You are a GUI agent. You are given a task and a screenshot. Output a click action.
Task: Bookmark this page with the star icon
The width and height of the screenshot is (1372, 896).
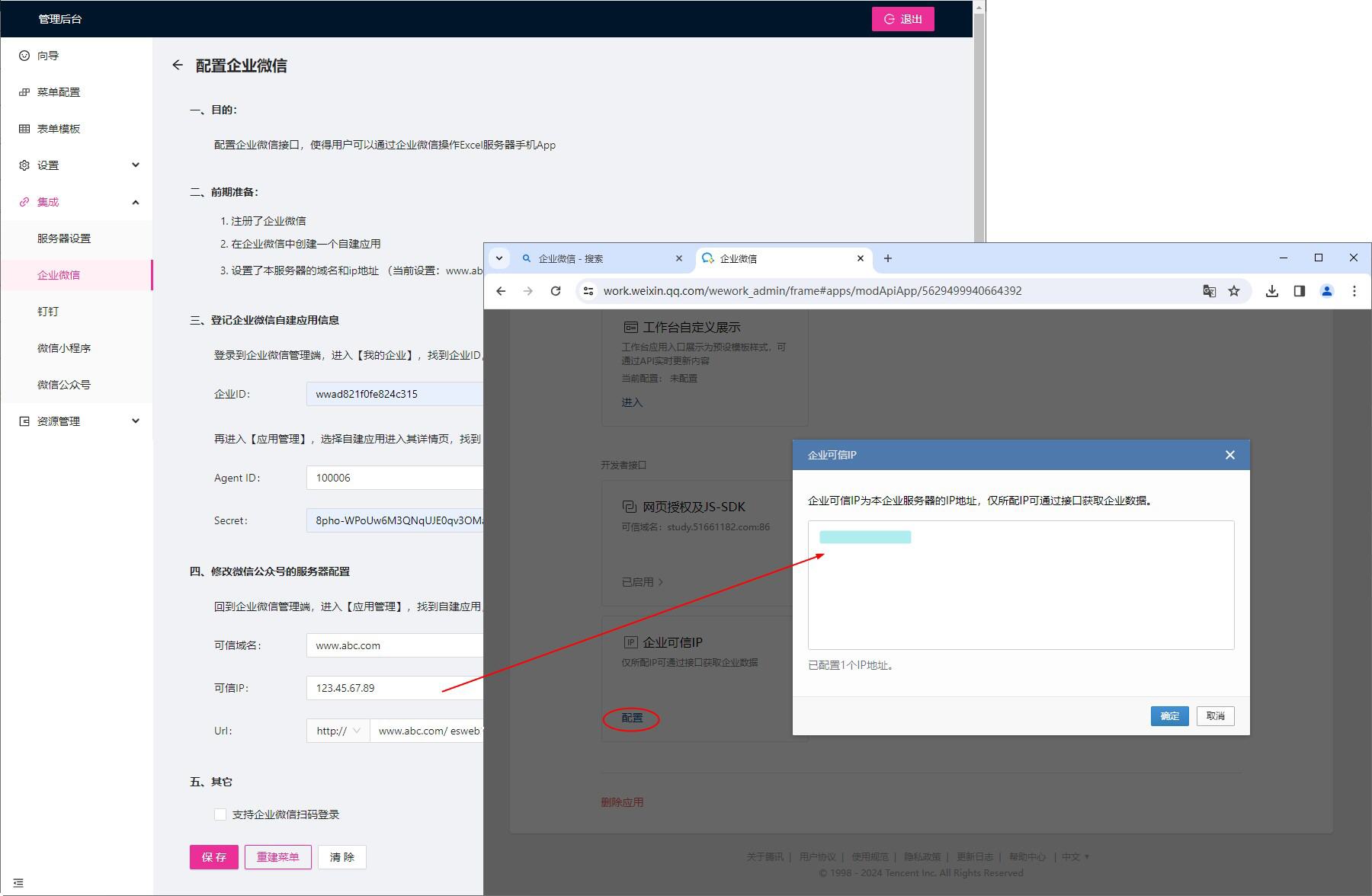1234,291
